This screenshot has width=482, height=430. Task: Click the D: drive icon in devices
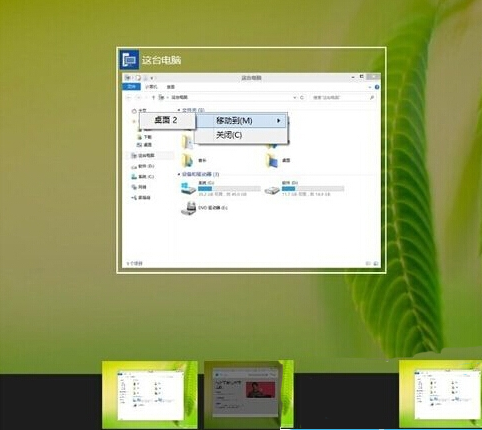(272, 190)
